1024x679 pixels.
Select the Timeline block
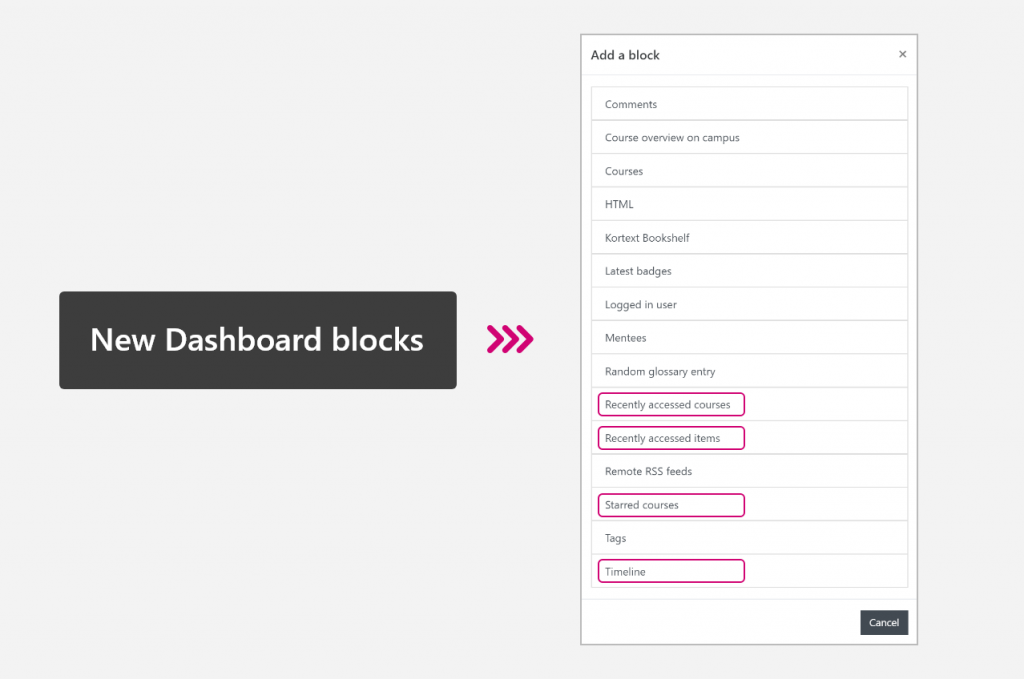click(670, 571)
